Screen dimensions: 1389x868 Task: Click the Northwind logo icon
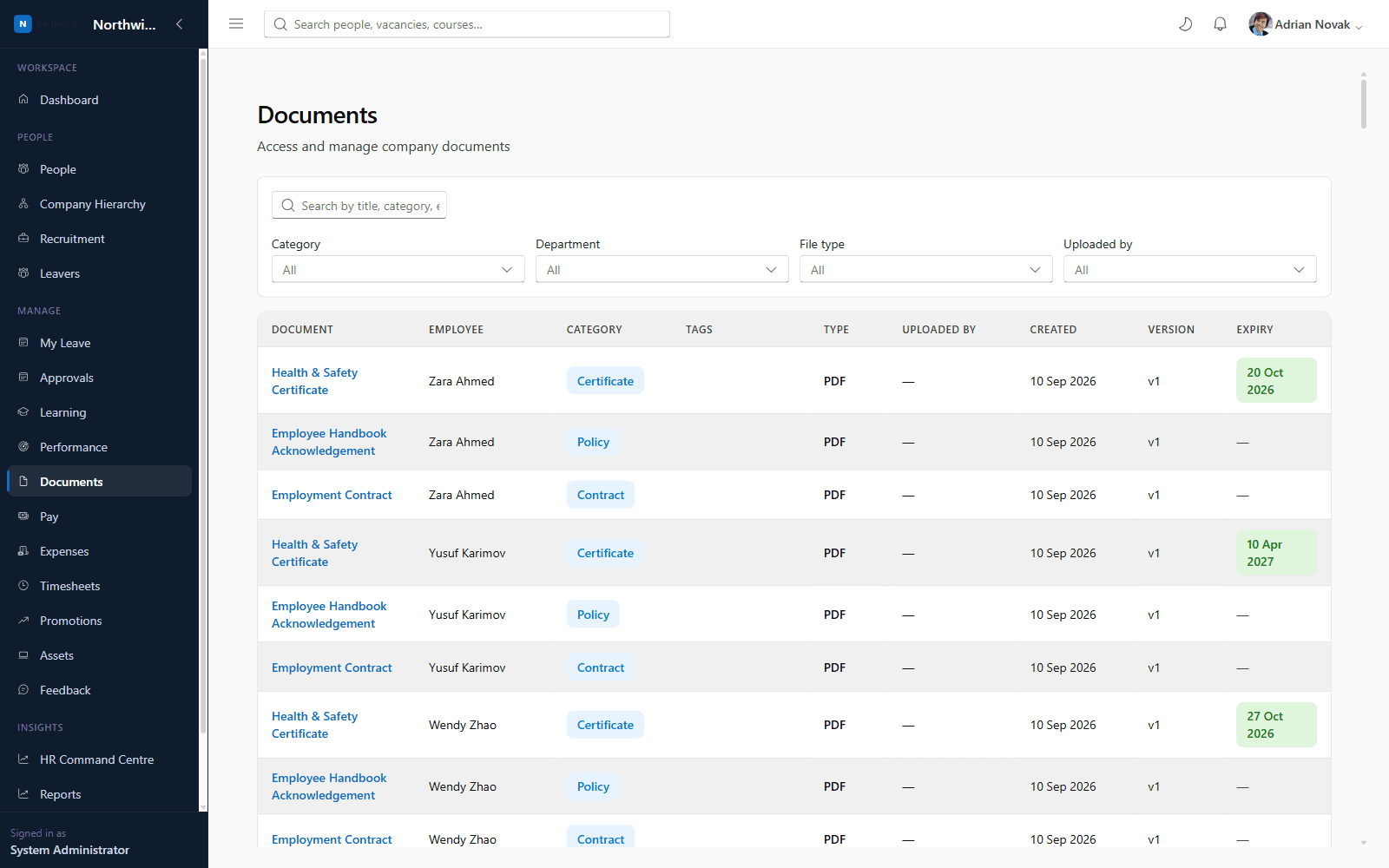tap(23, 24)
